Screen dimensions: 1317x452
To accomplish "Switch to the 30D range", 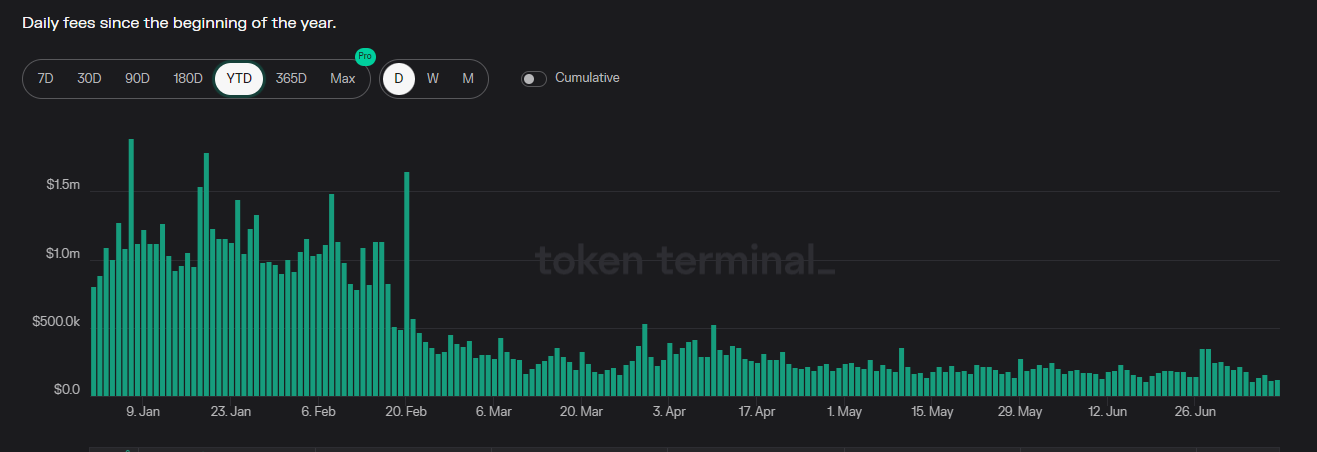I will point(90,79).
